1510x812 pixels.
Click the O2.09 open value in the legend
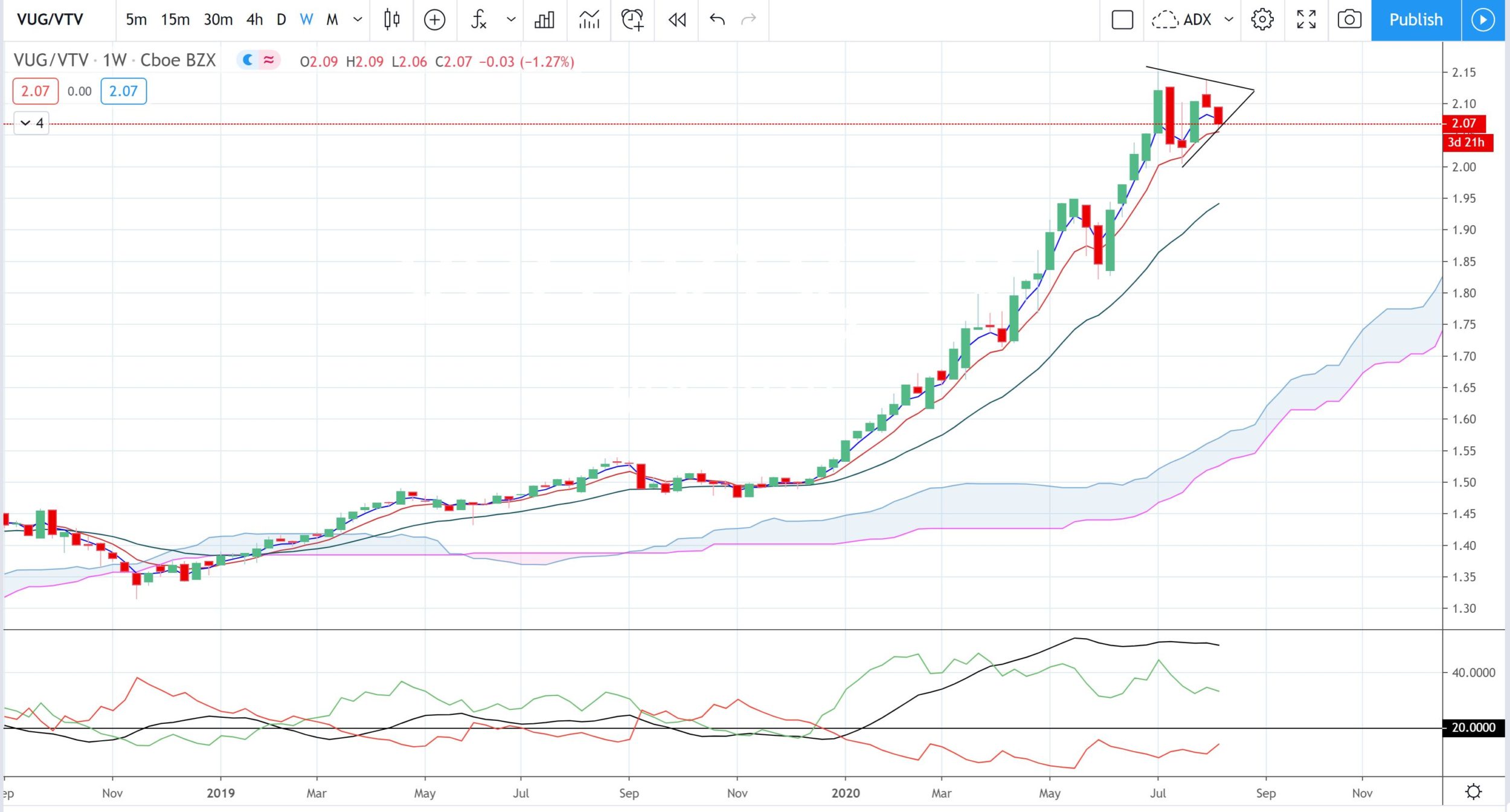tap(319, 62)
